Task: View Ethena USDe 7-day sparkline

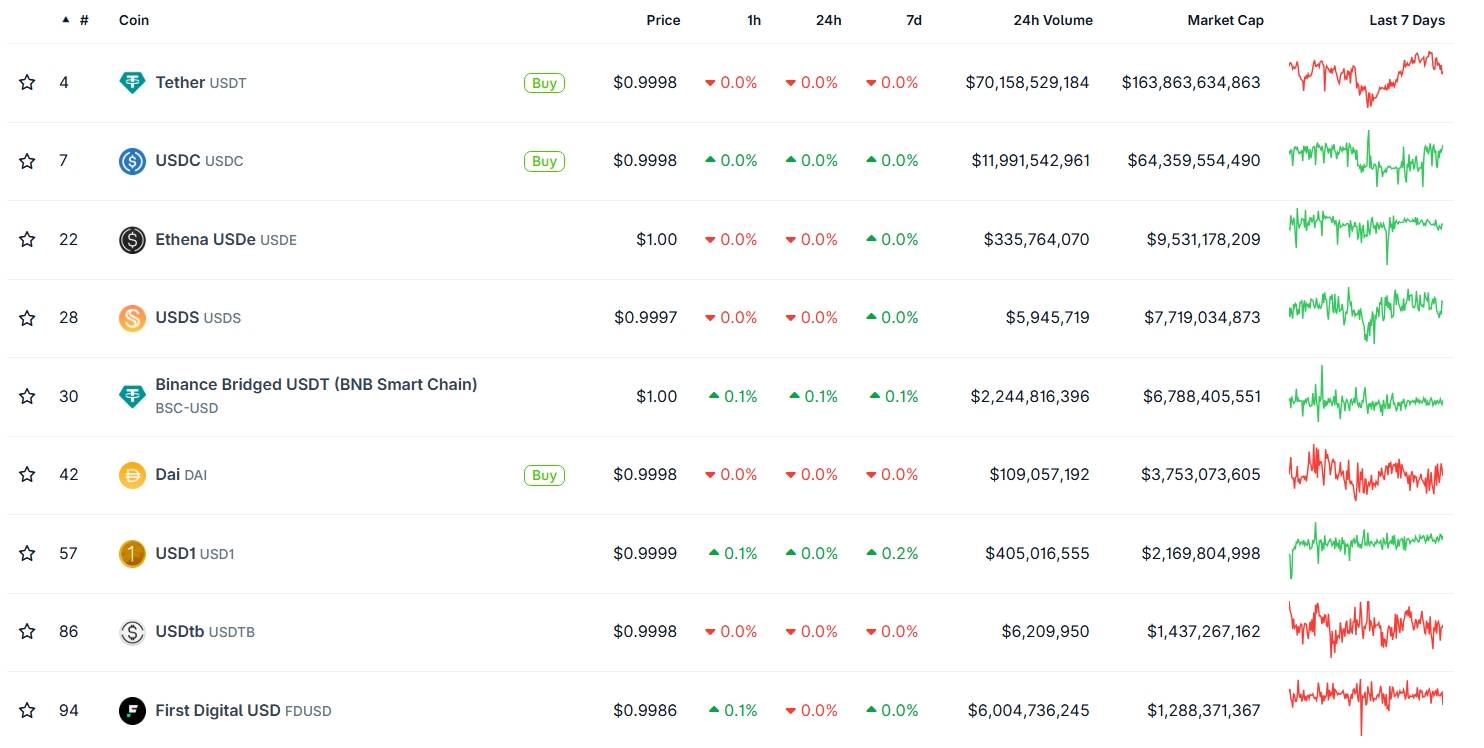Action: pyautogui.click(x=1366, y=236)
